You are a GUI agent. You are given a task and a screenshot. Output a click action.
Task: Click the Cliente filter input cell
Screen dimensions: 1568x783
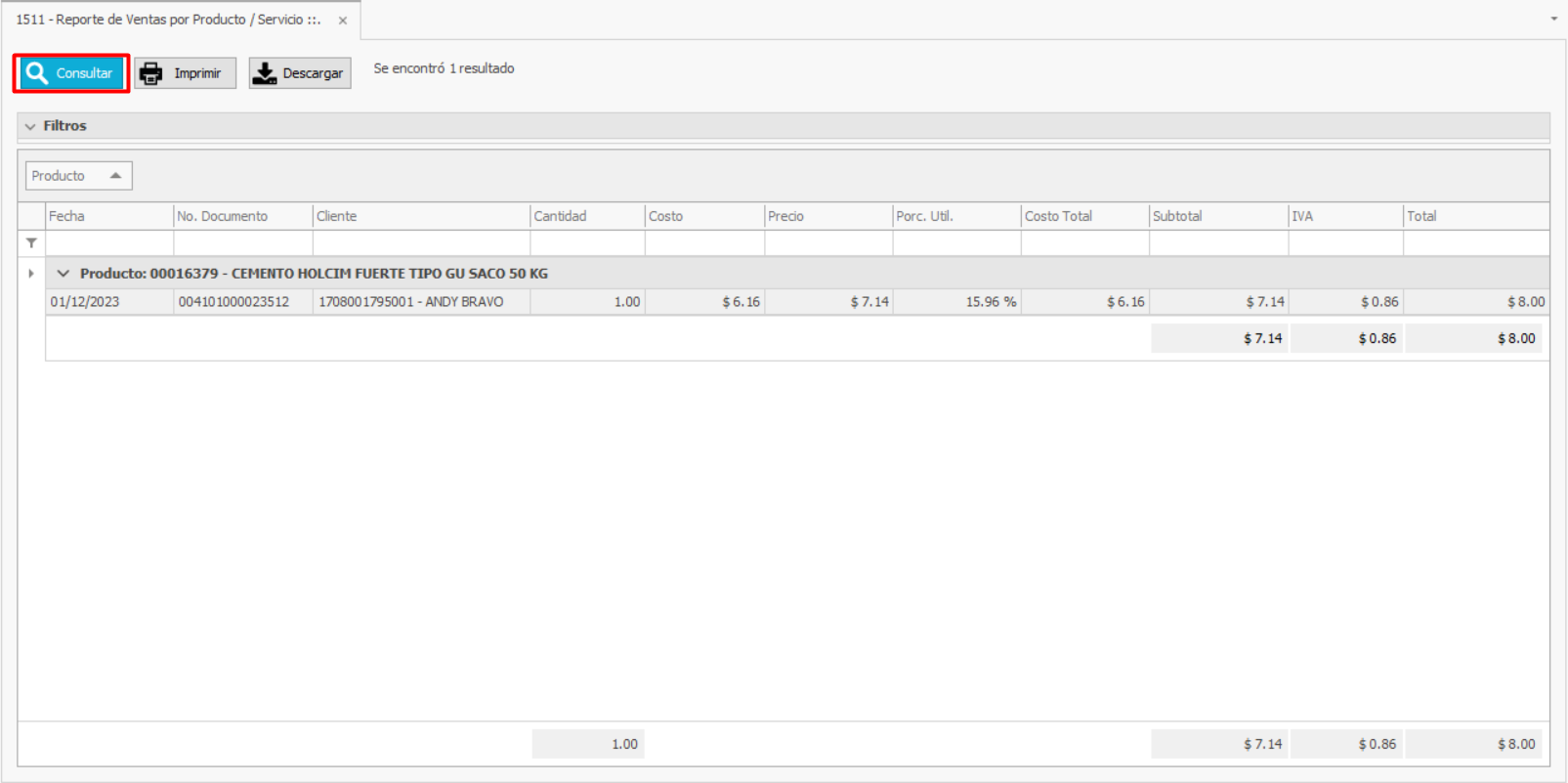(421, 243)
